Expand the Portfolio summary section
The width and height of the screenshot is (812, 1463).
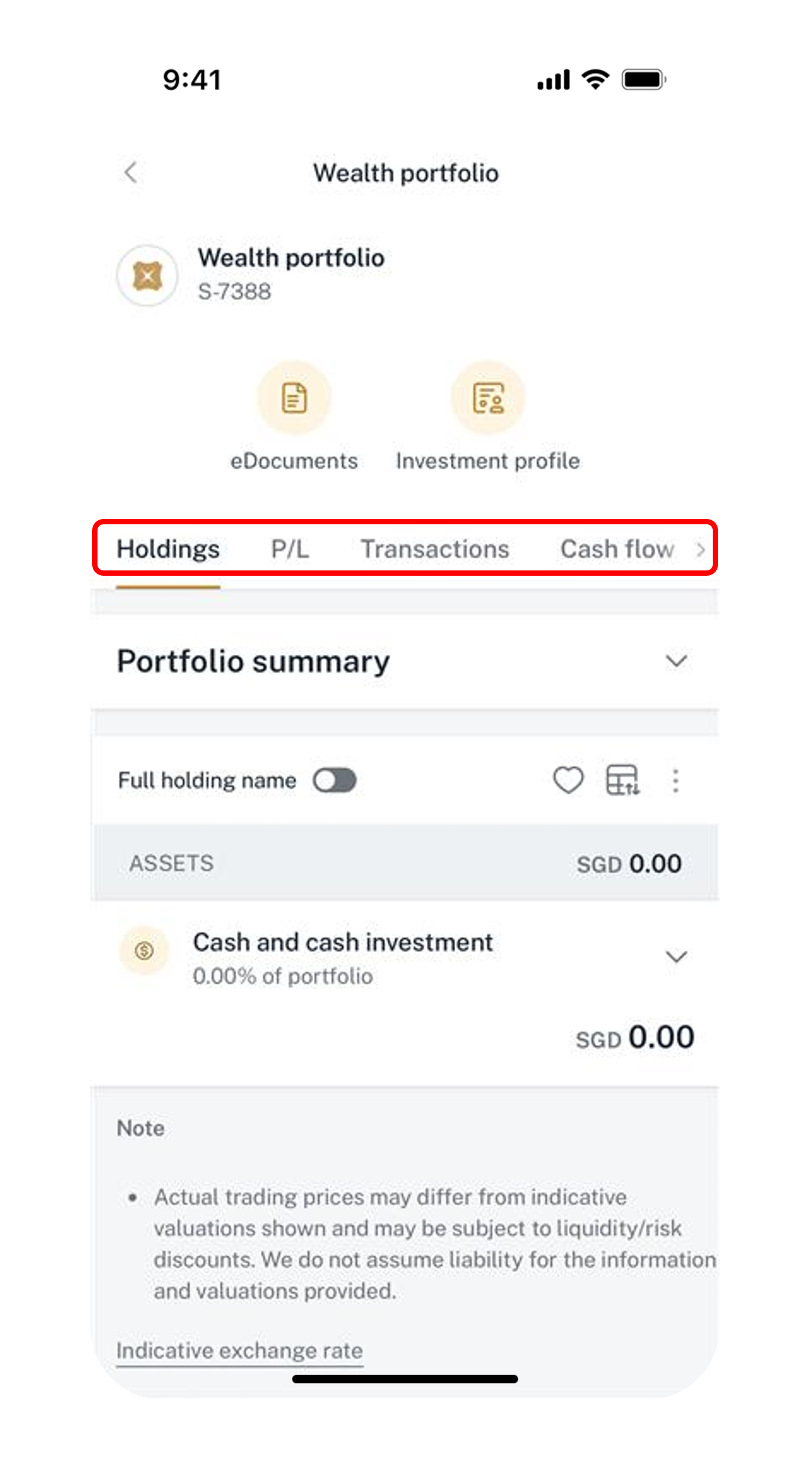pyautogui.click(x=676, y=661)
